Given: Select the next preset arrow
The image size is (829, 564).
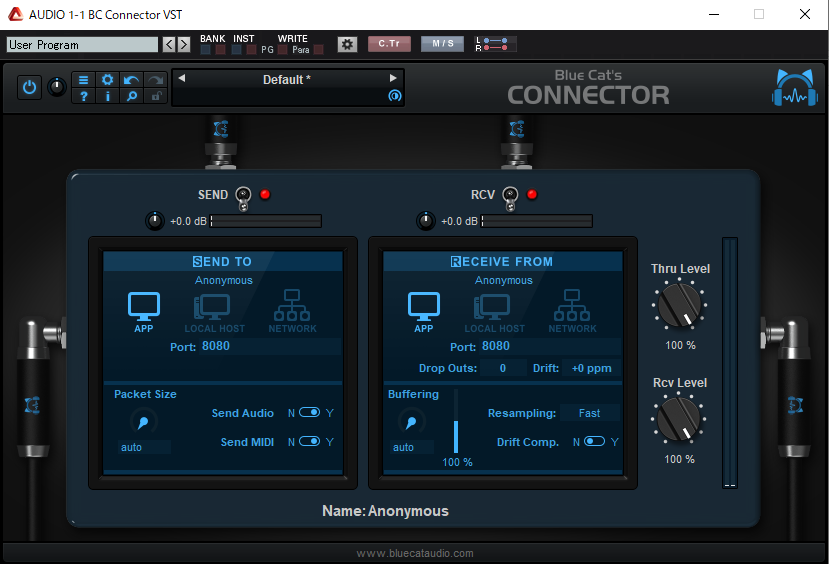Looking at the screenshot, I should (x=393, y=78).
